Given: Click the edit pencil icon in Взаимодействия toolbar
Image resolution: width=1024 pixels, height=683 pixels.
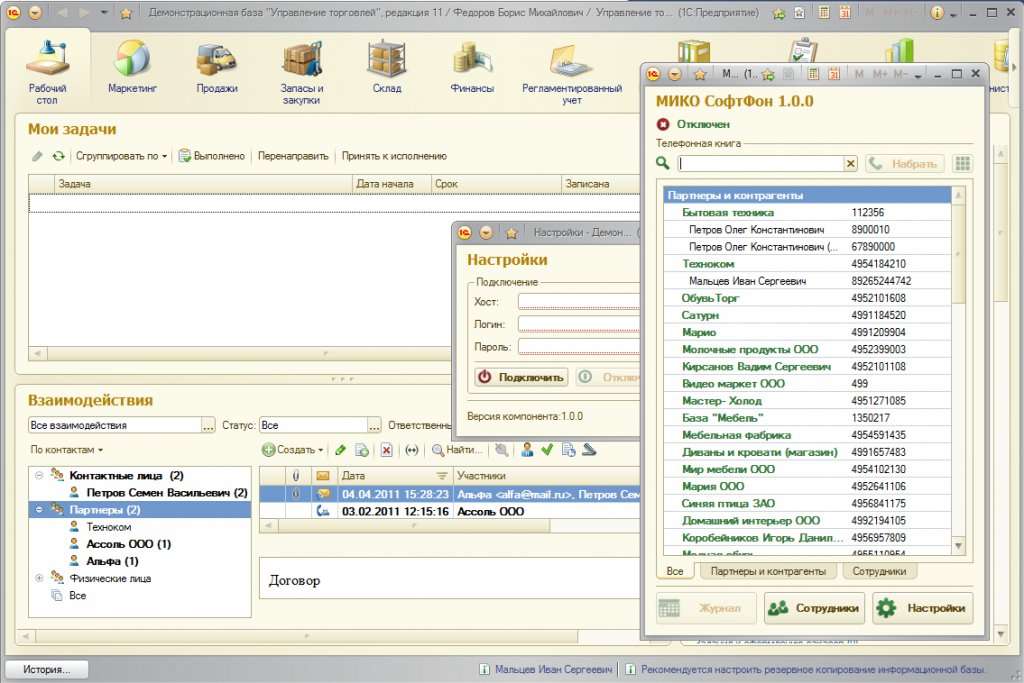Looking at the screenshot, I should click(340, 450).
